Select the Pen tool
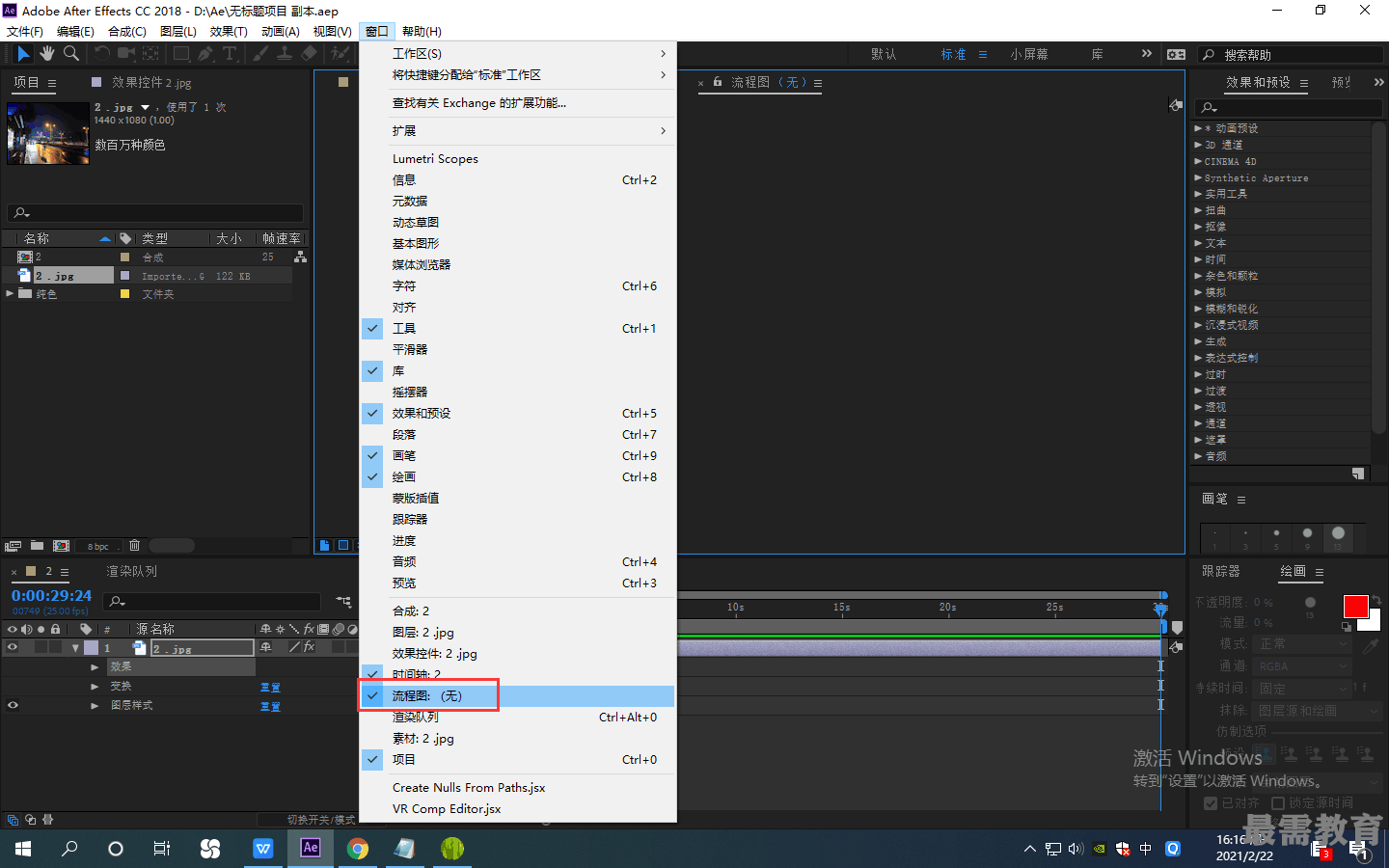 click(x=205, y=54)
